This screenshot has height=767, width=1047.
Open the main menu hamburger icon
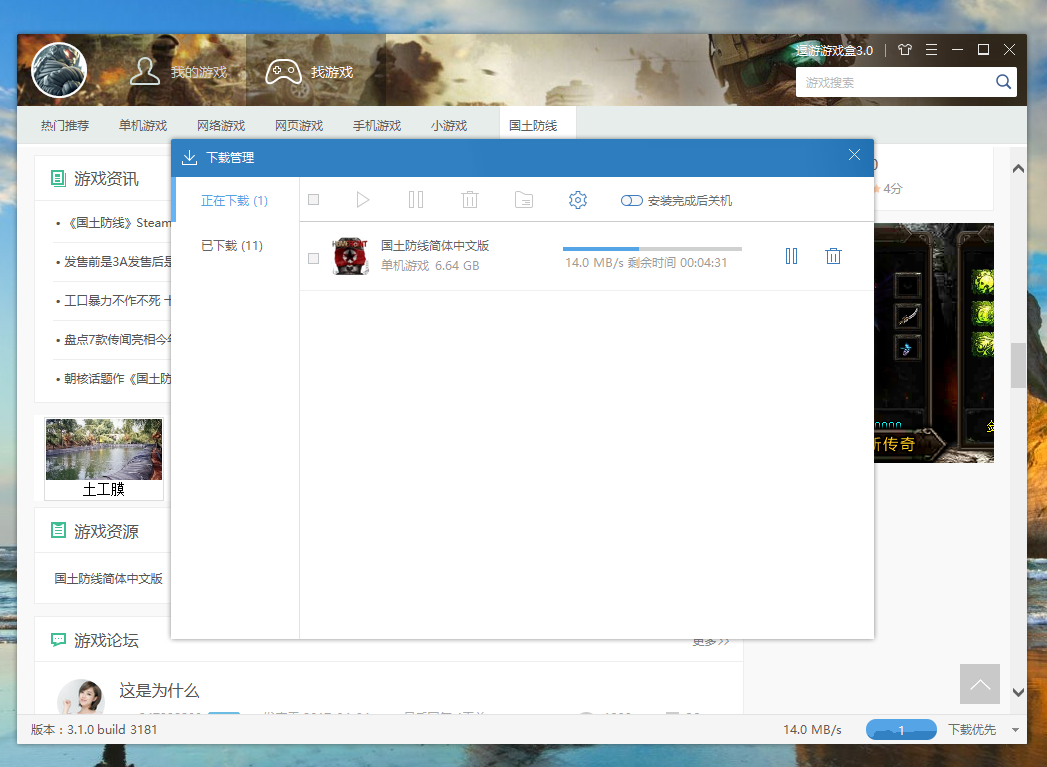coord(931,50)
